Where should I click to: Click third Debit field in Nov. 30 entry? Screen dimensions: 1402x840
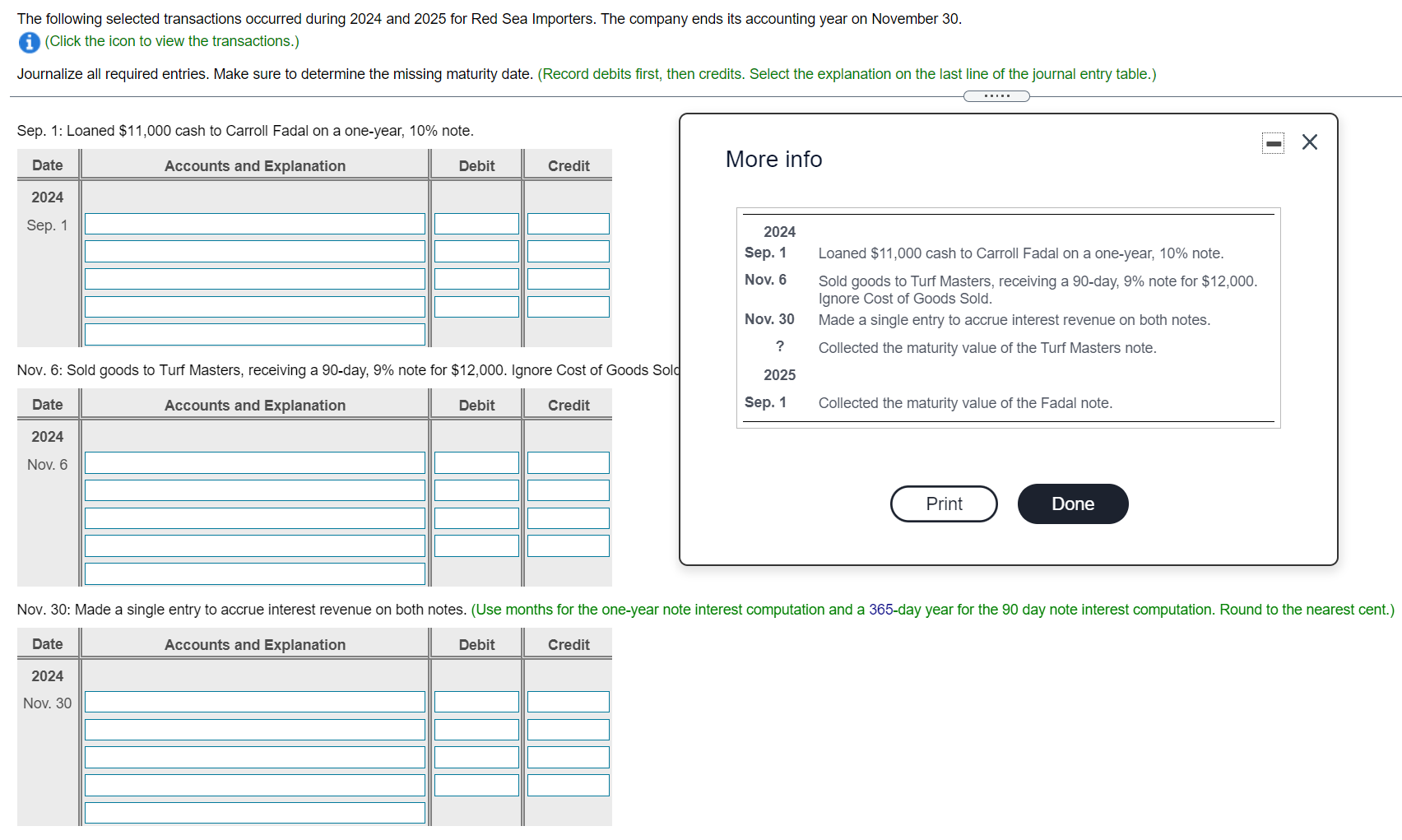[x=476, y=757]
